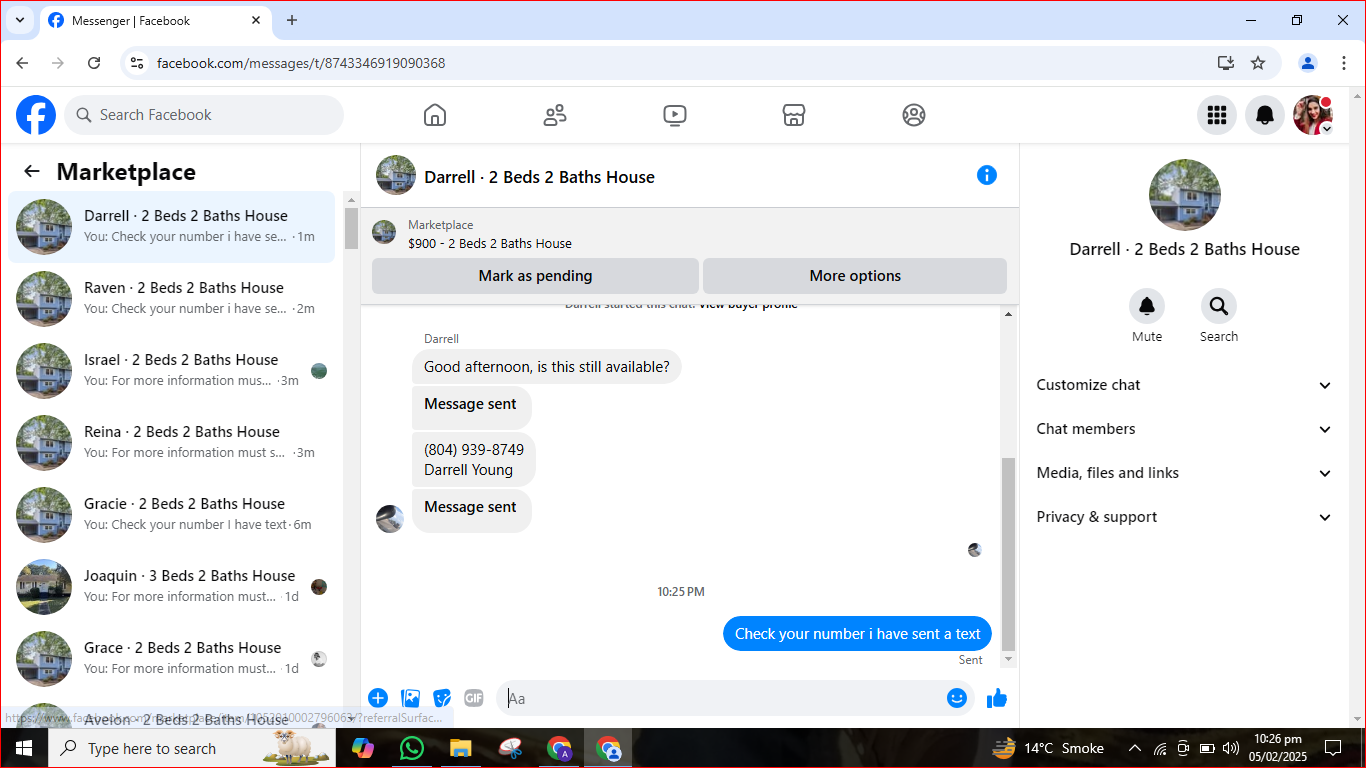Go to the Home feed icon
Image resolution: width=1366 pixels, height=768 pixels.
pos(435,115)
